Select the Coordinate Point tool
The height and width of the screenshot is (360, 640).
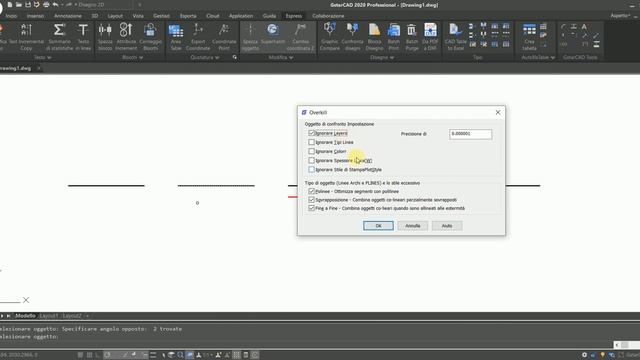224,37
